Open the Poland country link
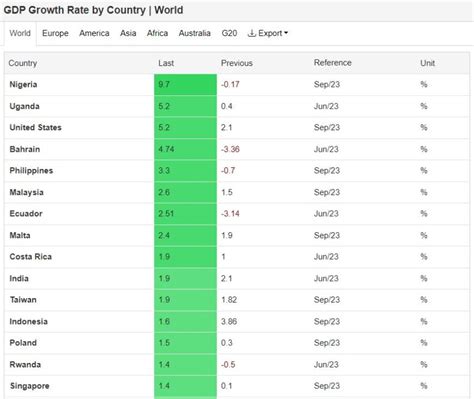 (x=23, y=343)
